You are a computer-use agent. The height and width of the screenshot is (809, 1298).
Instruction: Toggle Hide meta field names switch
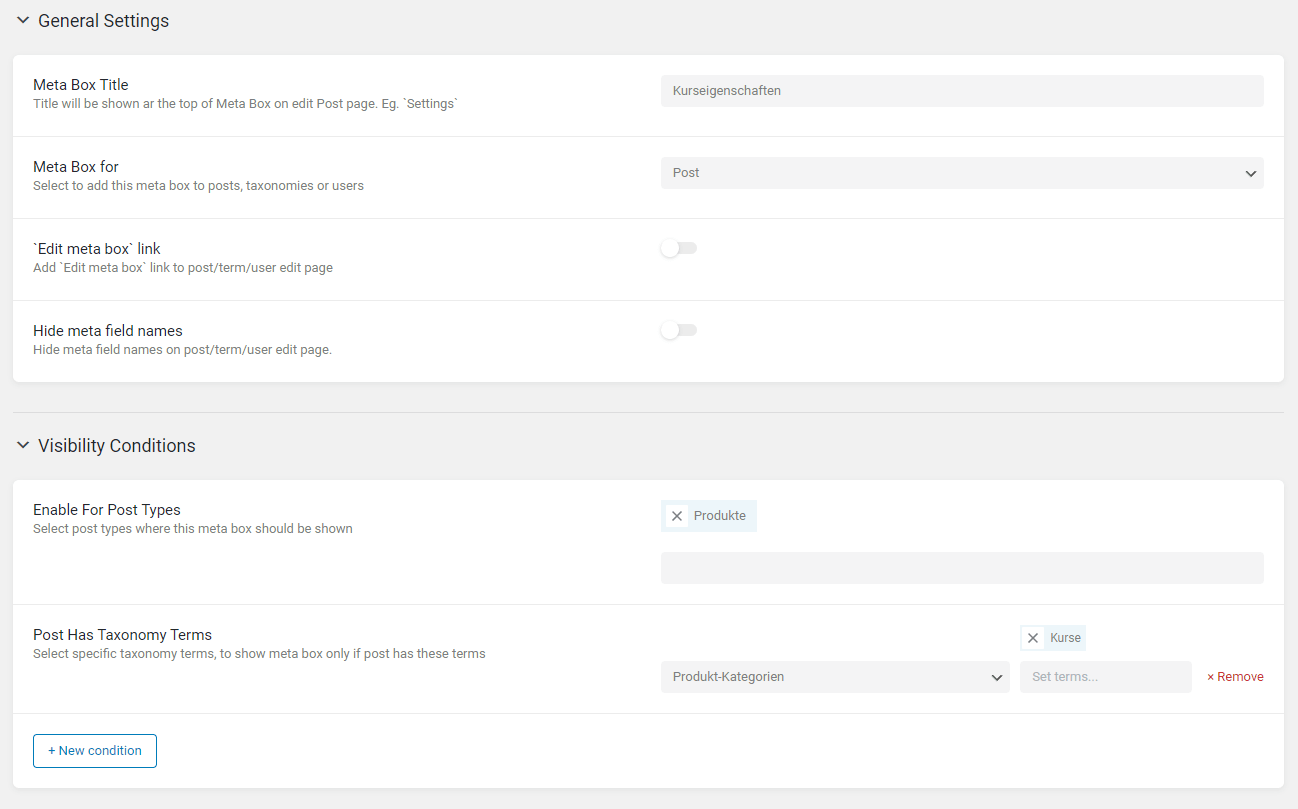[678, 331]
